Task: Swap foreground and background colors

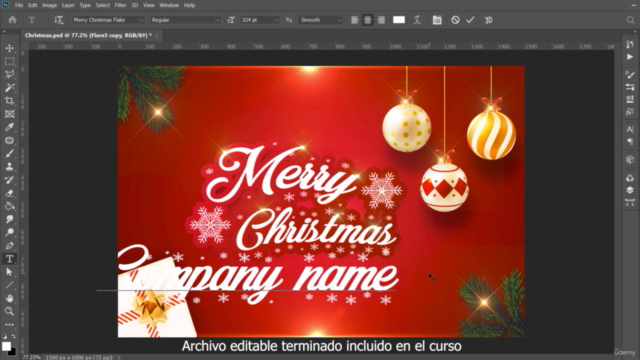Action: click(13, 336)
